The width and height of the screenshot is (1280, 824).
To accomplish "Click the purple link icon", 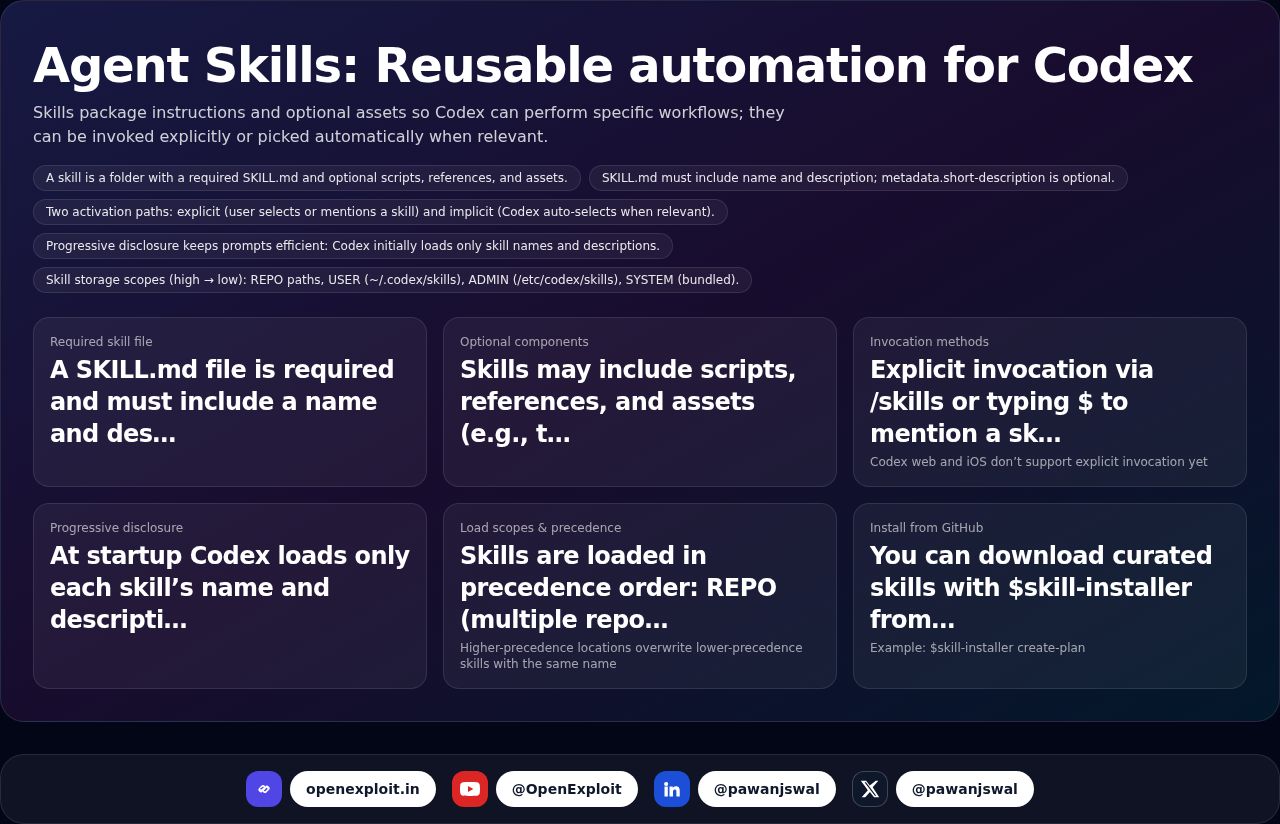I will (x=264, y=789).
